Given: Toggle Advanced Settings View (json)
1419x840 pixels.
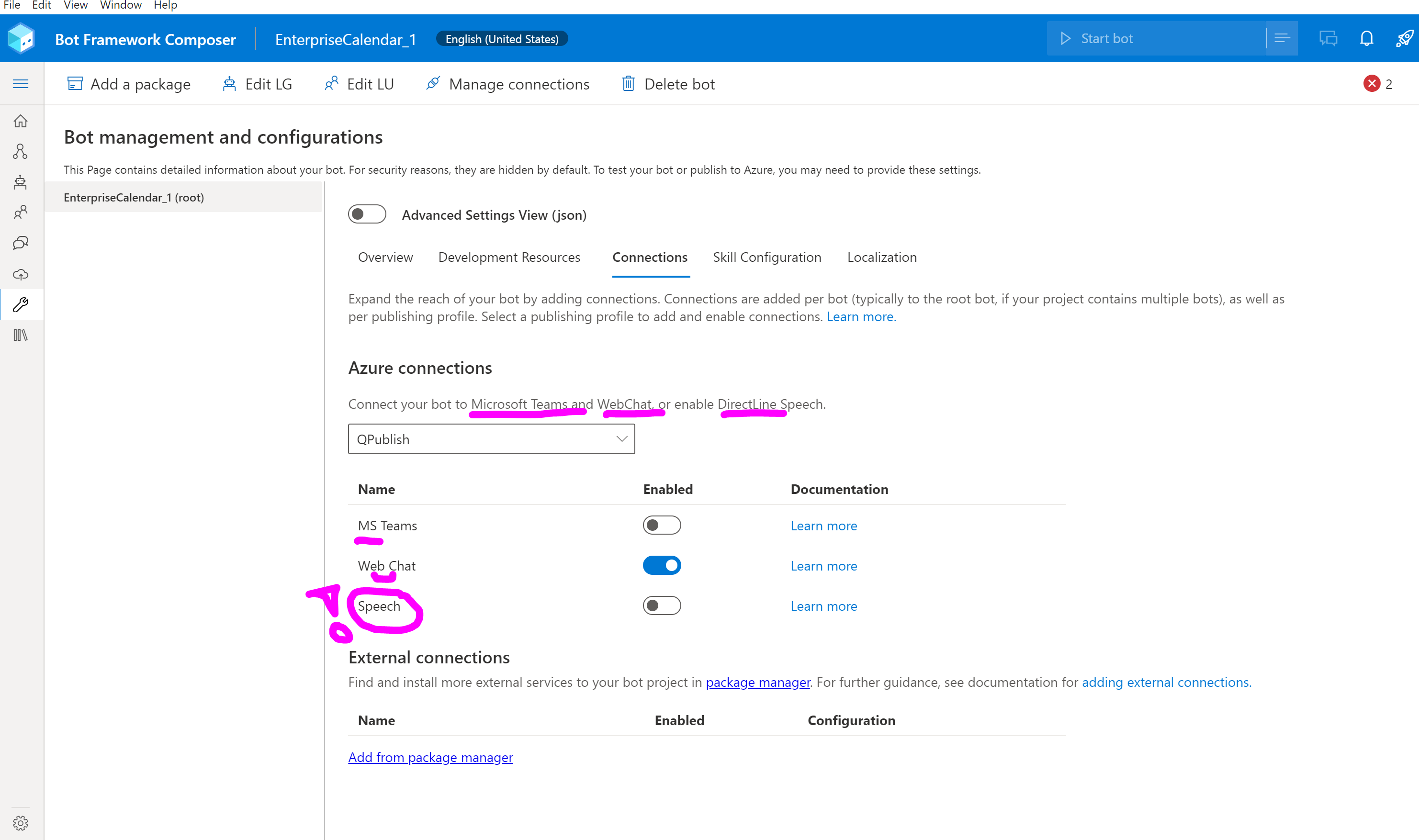Looking at the screenshot, I should [367, 214].
